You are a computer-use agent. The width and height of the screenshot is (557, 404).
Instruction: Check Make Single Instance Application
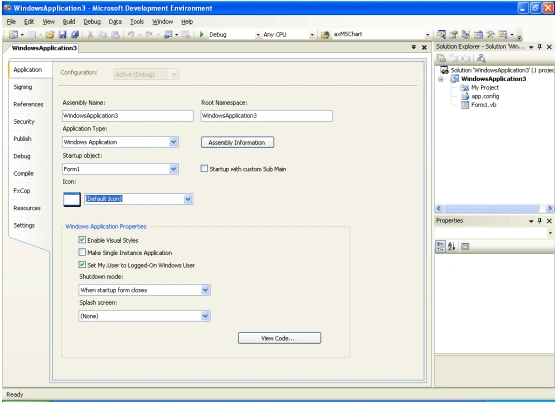point(82,252)
